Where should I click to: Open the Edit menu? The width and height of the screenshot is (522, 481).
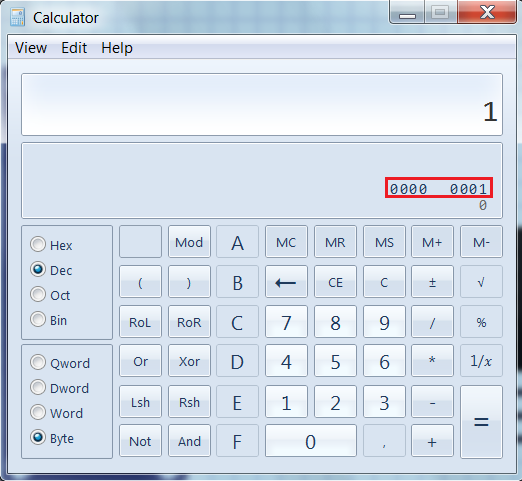coord(74,48)
